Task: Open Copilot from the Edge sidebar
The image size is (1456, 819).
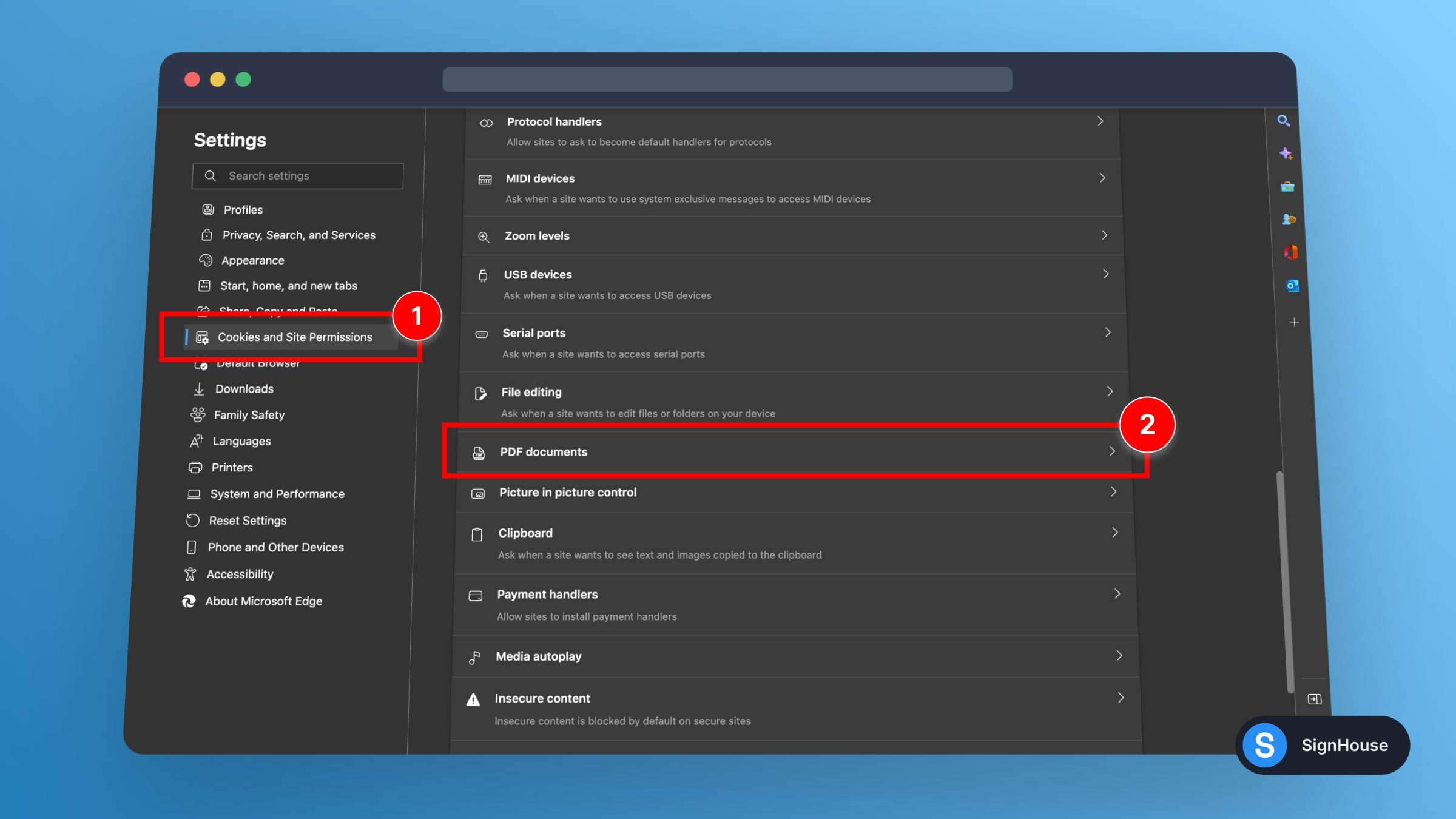Action: [1287, 153]
